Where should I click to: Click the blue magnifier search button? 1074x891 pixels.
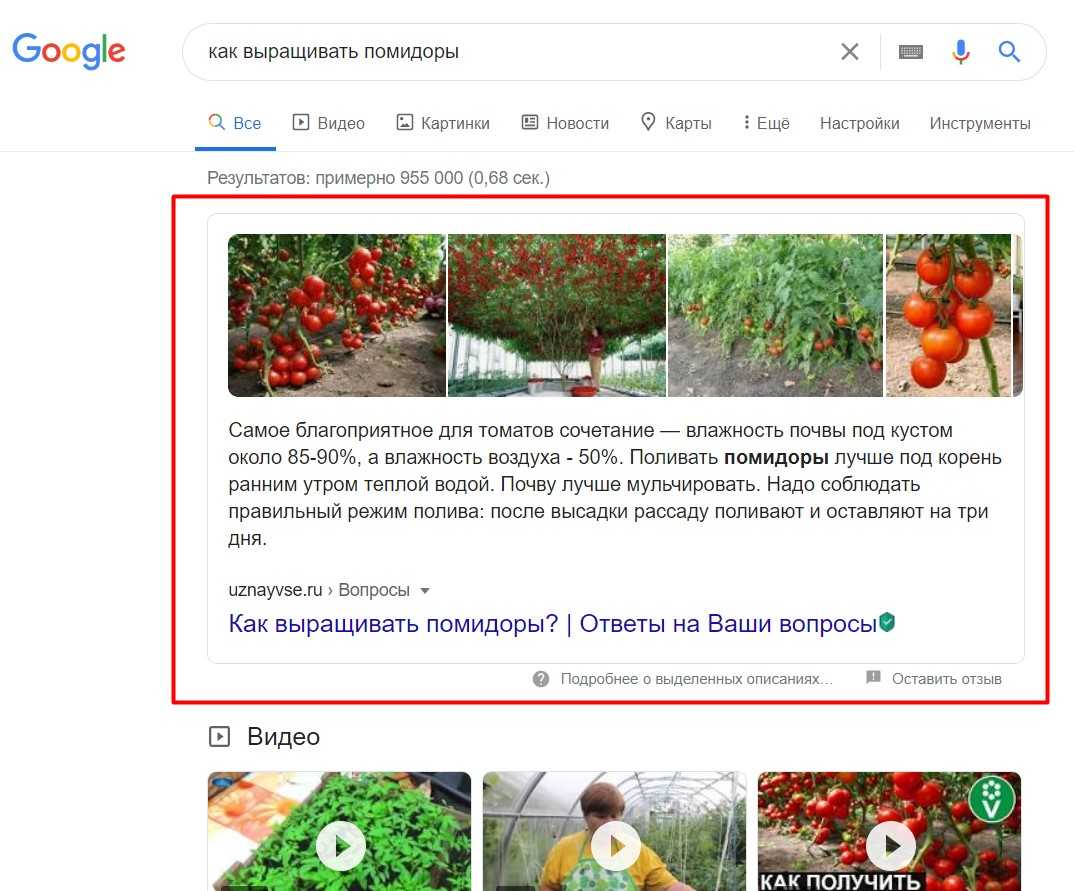1010,52
